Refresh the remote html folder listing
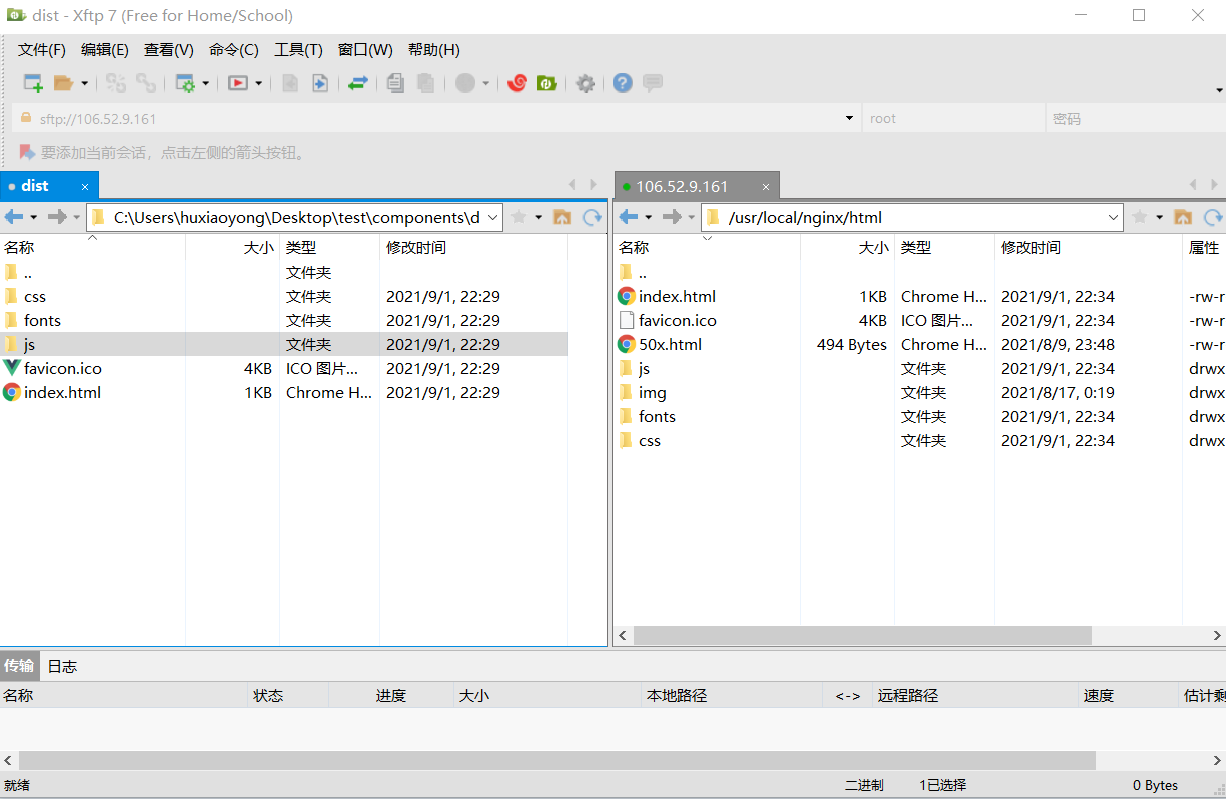 click(x=1213, y=217)
